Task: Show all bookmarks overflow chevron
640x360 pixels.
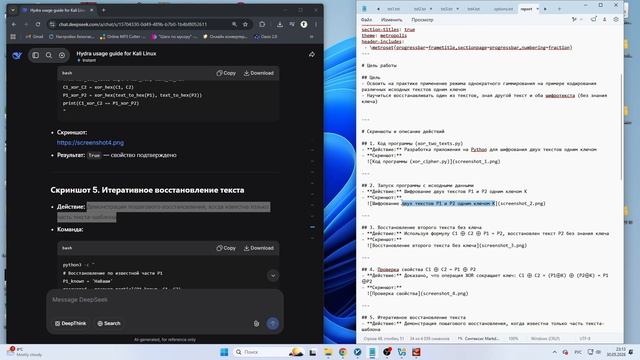Action: 311,37
